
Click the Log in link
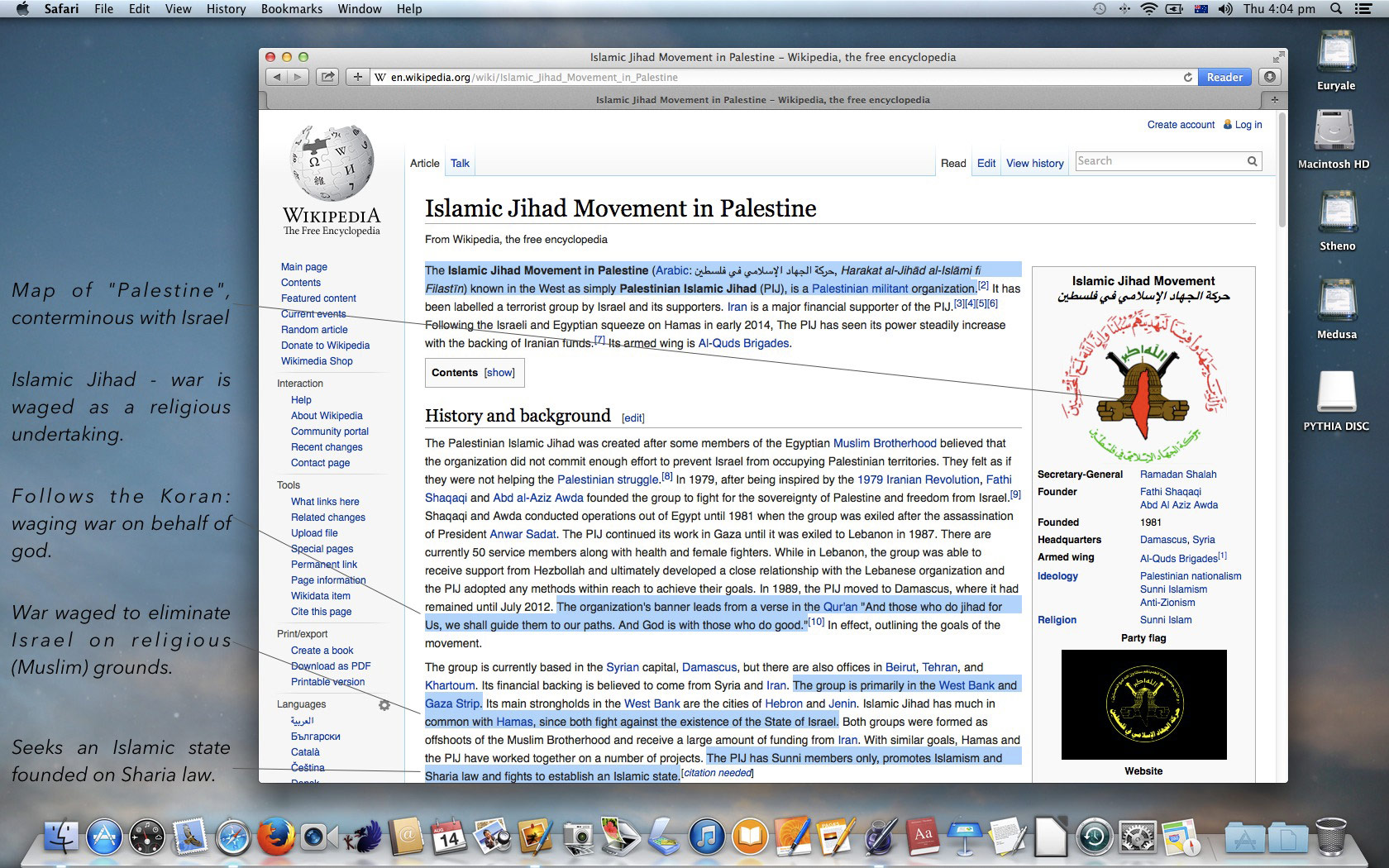click(x=1248, y=125)
